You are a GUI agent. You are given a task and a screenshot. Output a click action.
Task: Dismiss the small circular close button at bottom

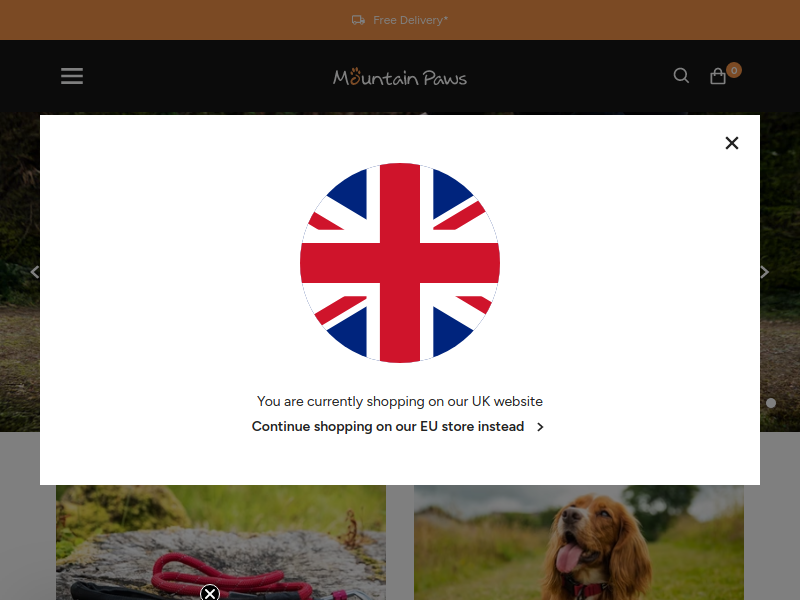tap(210, 593)
